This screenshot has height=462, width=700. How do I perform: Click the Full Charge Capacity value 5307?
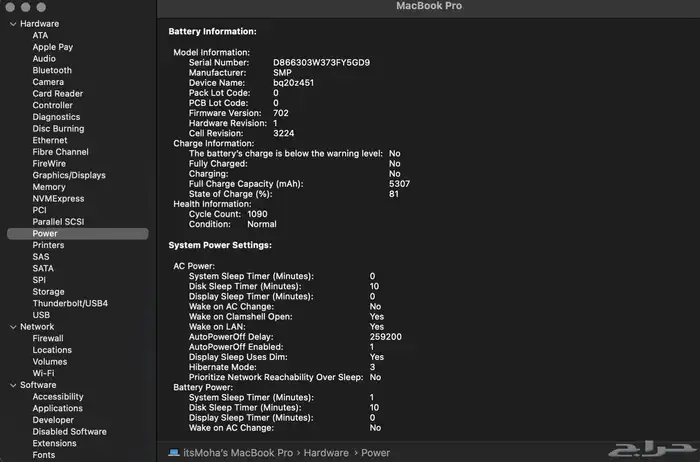pyautogui.click(x=399, y=183)
